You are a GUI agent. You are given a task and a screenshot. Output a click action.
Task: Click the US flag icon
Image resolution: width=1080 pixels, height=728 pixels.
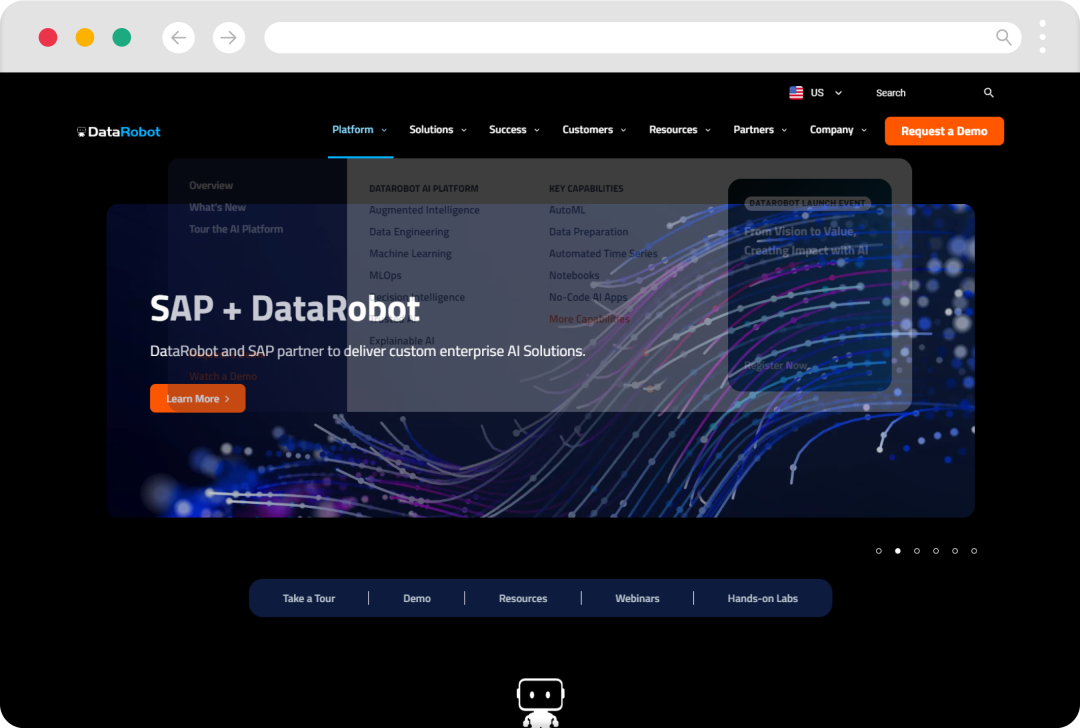(796, 92)
